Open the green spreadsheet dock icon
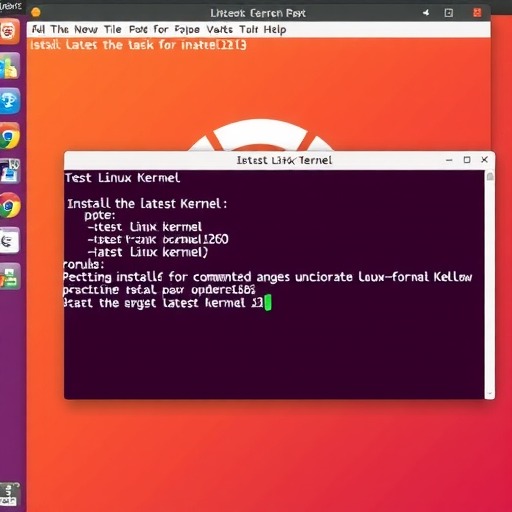This screenshot has height=512, width=512. tap(10, 276)
